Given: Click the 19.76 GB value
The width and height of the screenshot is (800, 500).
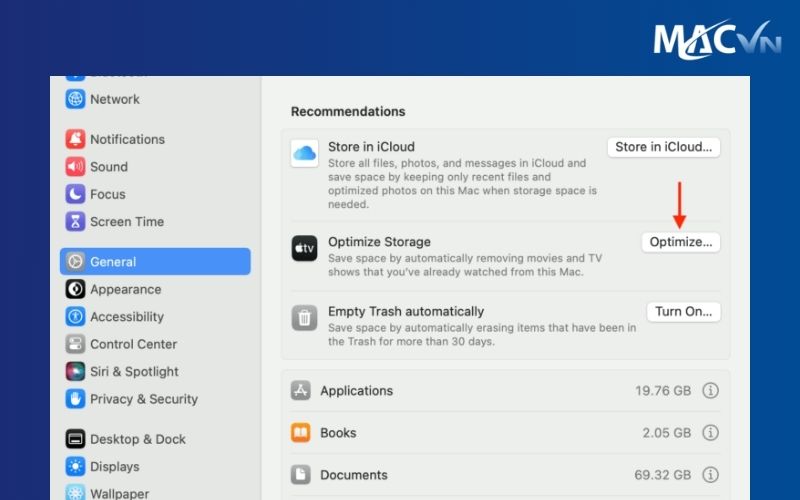Looking at the screenshot, I should pyautogui.click(x=663, y=390).
